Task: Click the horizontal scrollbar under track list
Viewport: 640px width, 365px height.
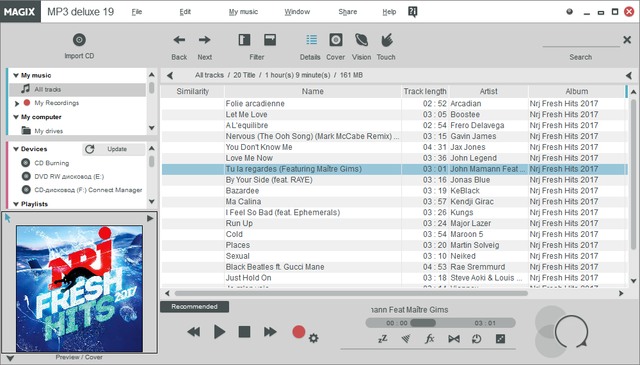Action: (x=351, y=293)
